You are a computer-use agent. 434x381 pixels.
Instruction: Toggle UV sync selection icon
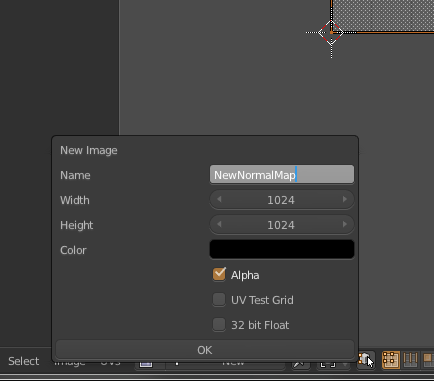365,360
